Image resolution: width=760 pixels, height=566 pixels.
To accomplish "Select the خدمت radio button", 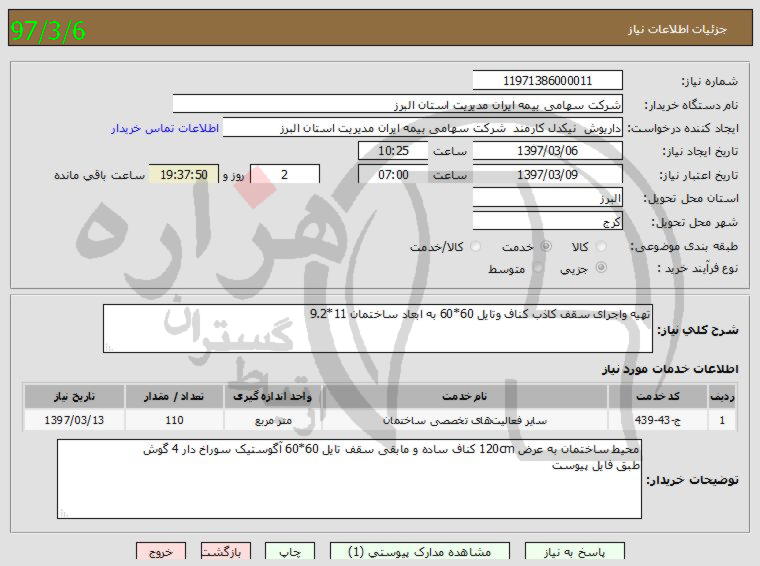I will tap(546, 247).
